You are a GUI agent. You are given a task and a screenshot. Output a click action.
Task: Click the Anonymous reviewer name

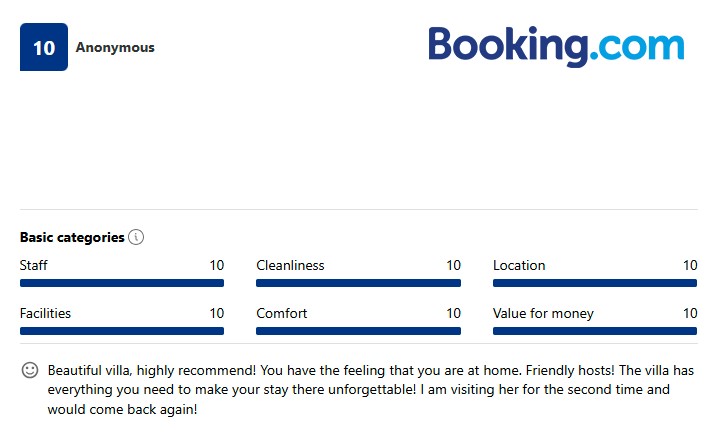[x=115, y=47]
